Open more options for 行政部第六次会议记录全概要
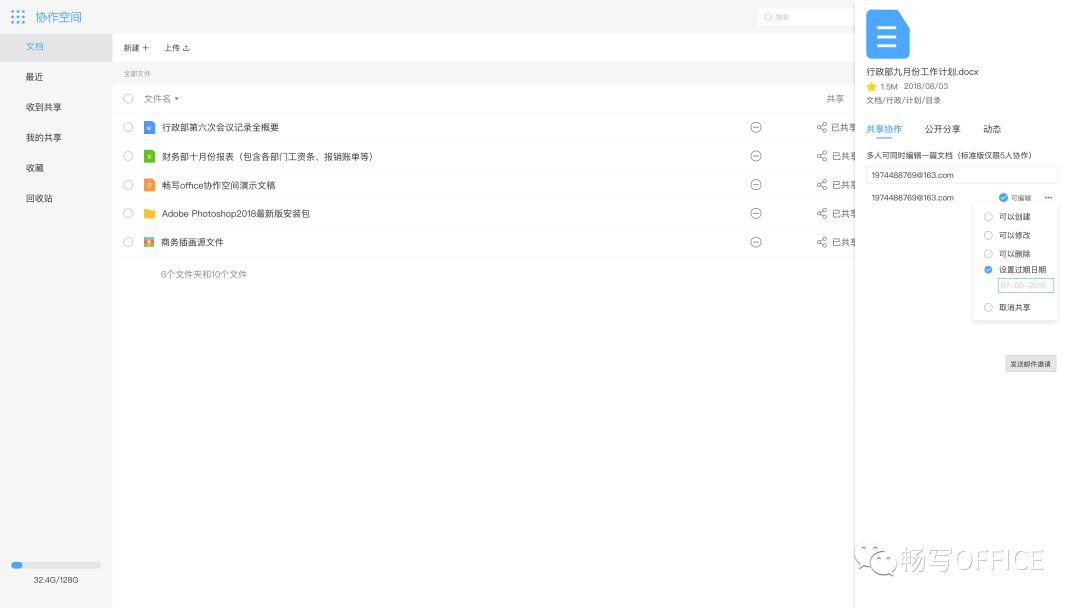Image resolution: width=1080 pixels, height=608 pixels. tap(756, 127)
